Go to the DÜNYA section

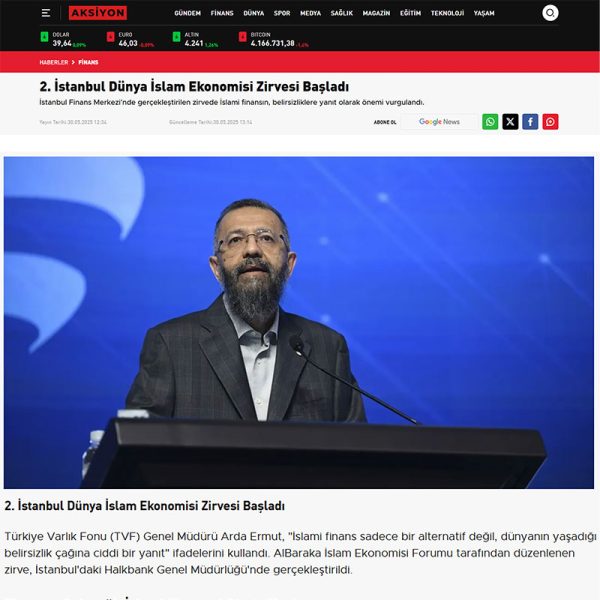tap(254, 13)
